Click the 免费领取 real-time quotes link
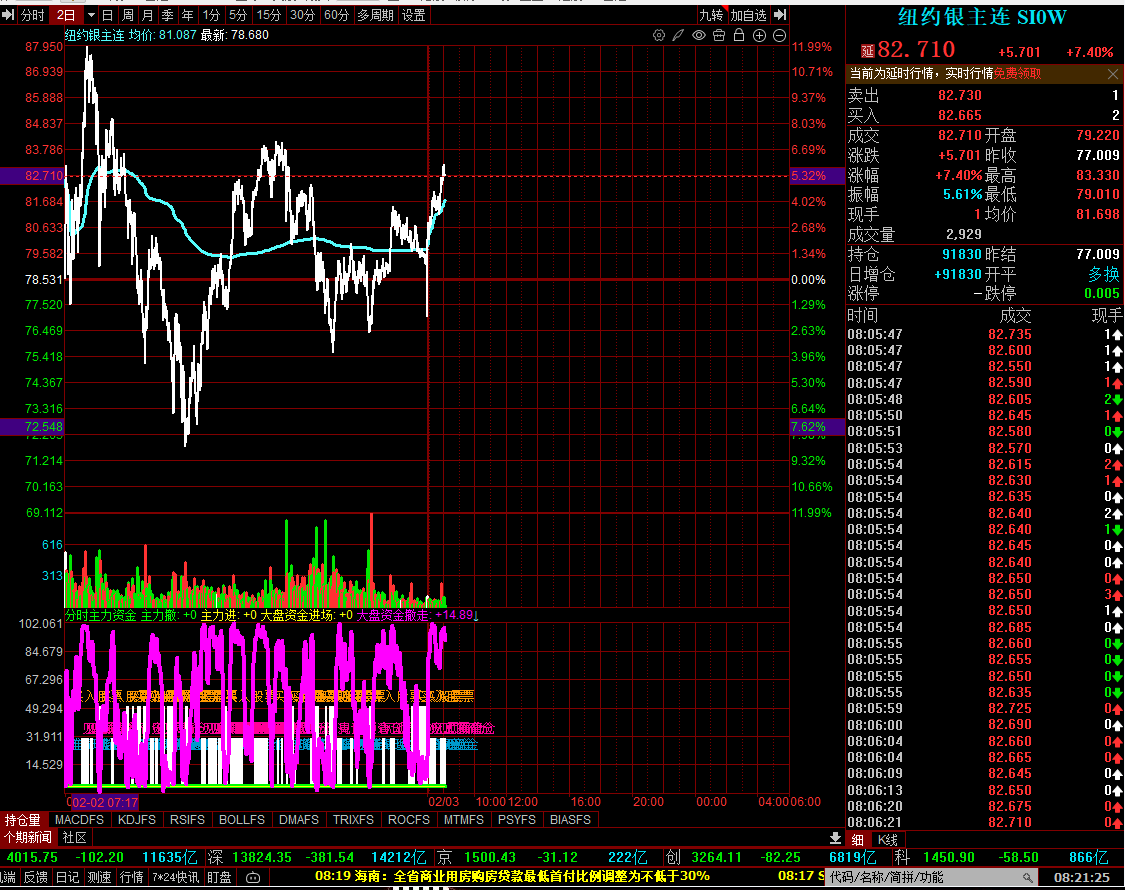1125x890 pixels. (1017, 73)
